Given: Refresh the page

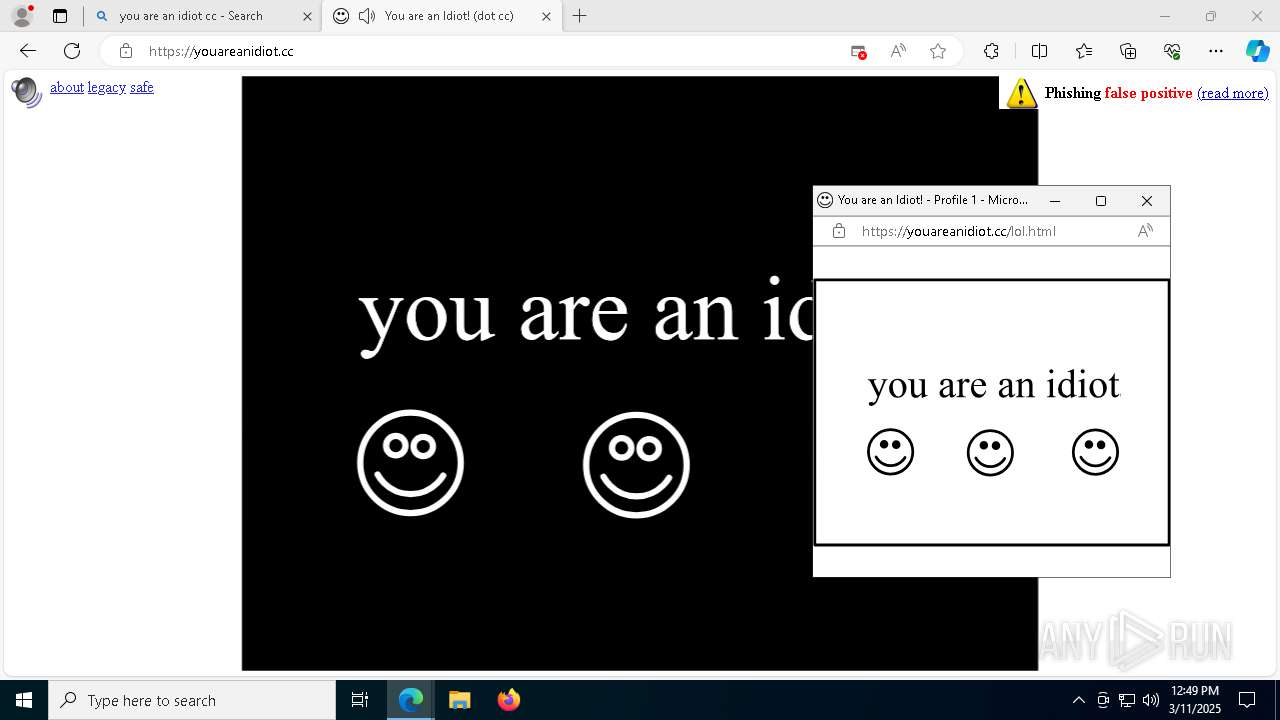Looking at the screenshot, I should [x=72, y=51].
